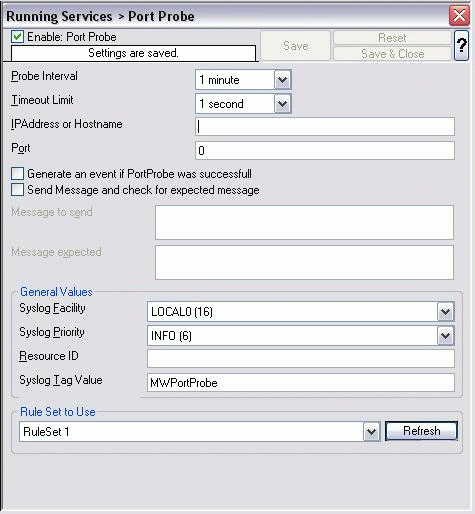Image resolution: width=475 pixels, height=514 pixels.
Task: Open the help question mark icon
Action: pos(461,45)
